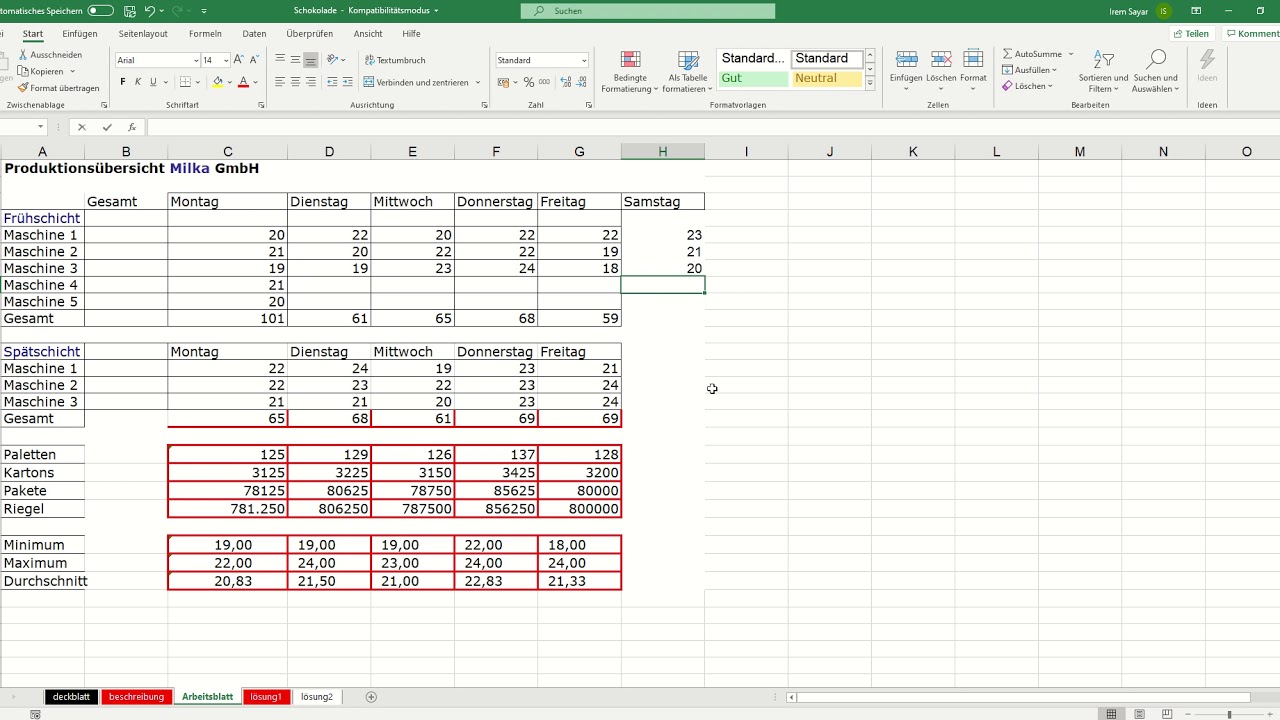Image resolution: width=1280 pixels, height=720 pixels.
Task: Click the accounting number format icon
Action: click(x=503, y=82)
